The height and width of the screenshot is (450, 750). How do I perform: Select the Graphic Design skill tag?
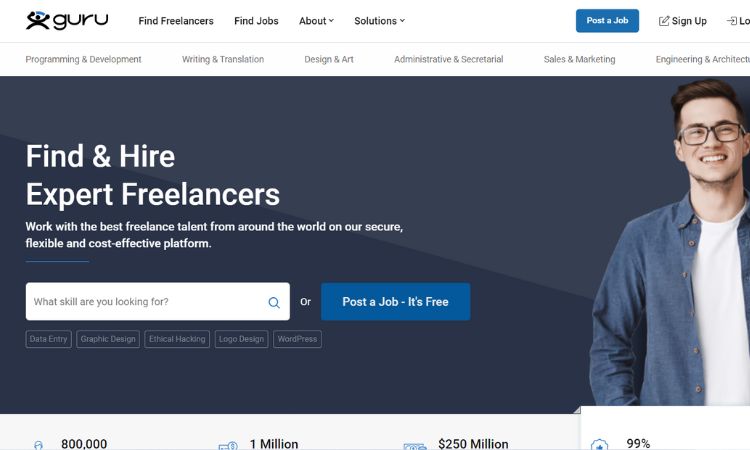(x=108, y=339)
